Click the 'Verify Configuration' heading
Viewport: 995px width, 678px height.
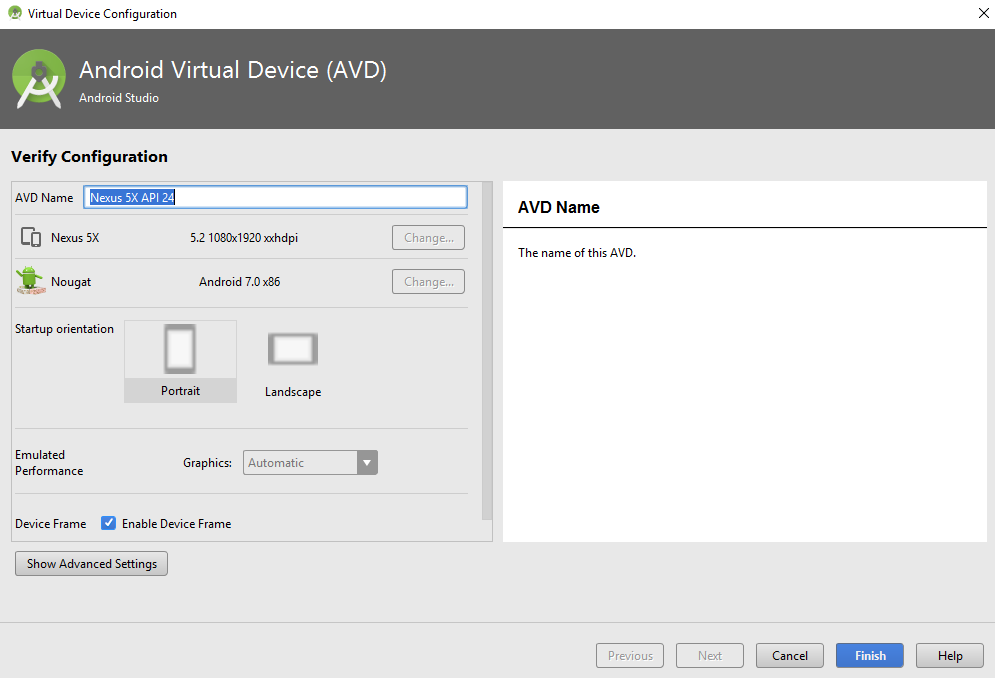tap(89, 157)
